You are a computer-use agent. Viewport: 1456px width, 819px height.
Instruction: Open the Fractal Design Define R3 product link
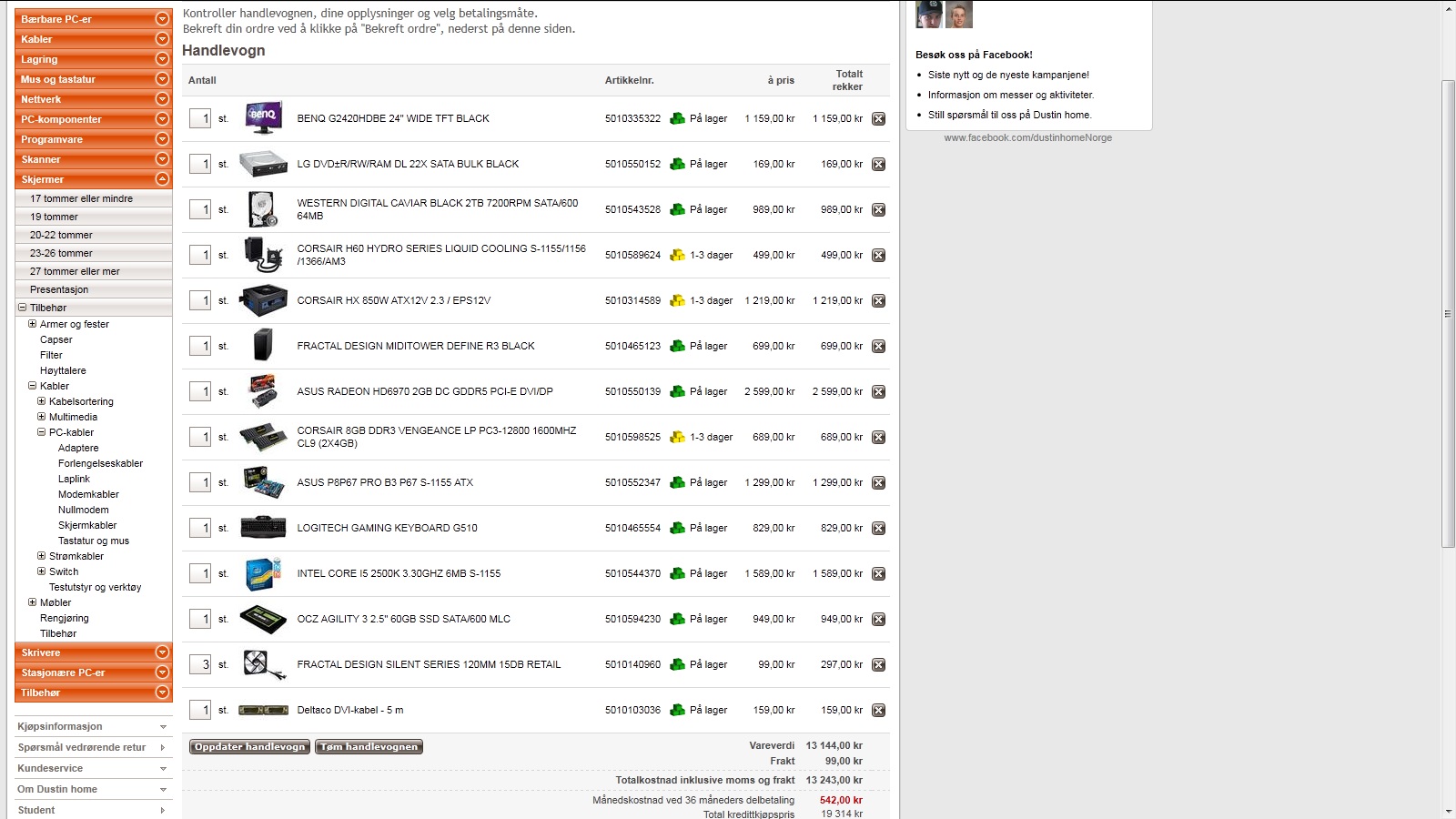click(x=416, y=346)
